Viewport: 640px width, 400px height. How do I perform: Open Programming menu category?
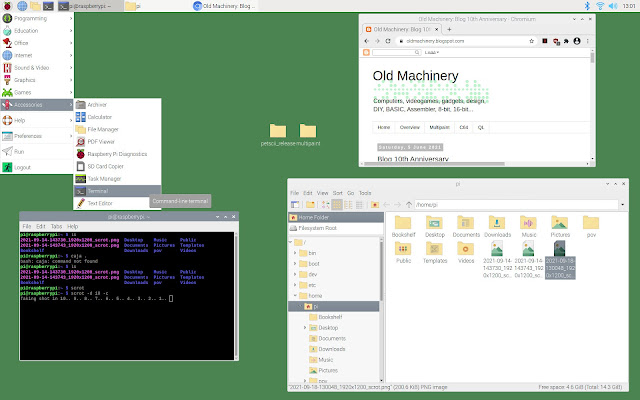point(37,18)
